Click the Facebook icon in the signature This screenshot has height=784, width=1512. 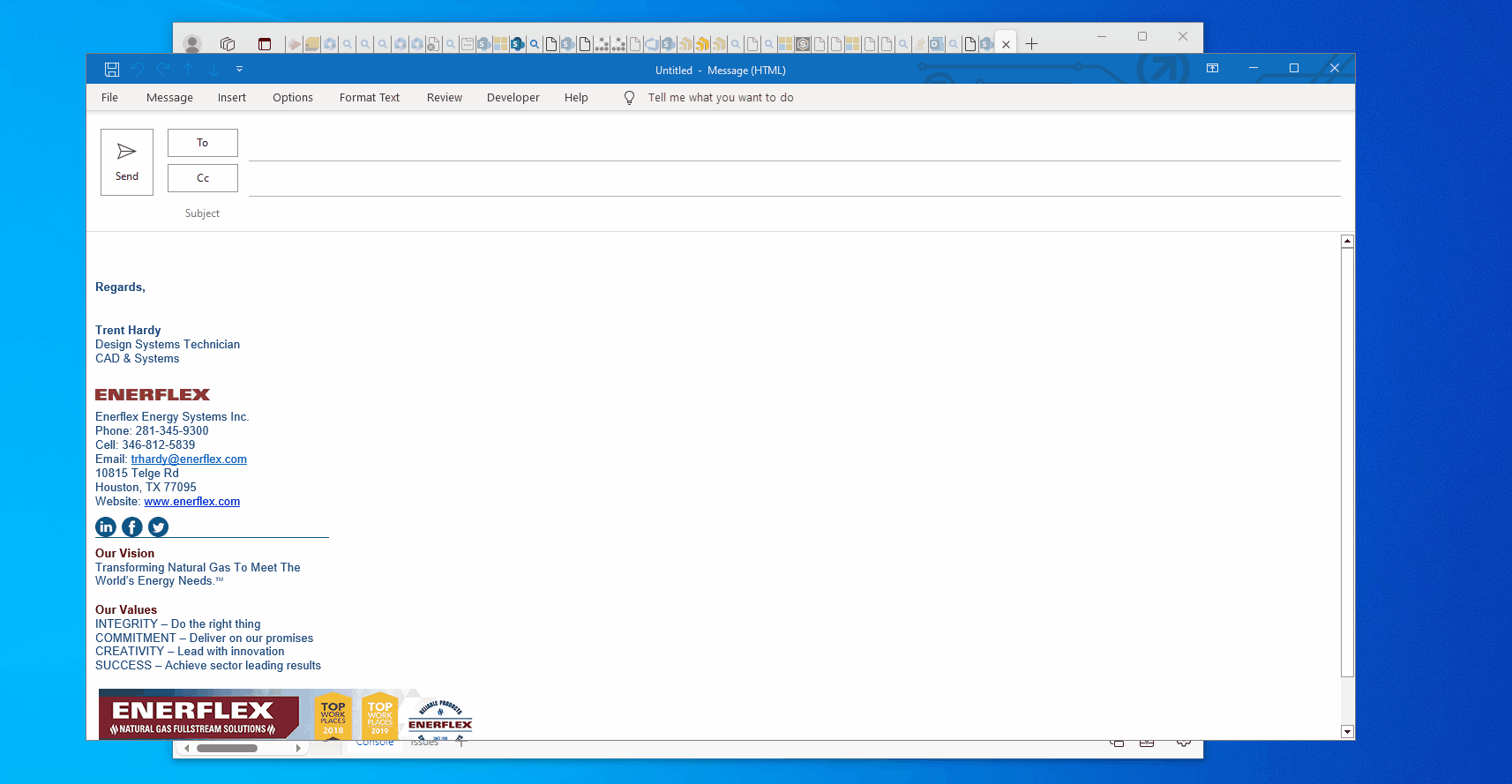coord(132,526)
